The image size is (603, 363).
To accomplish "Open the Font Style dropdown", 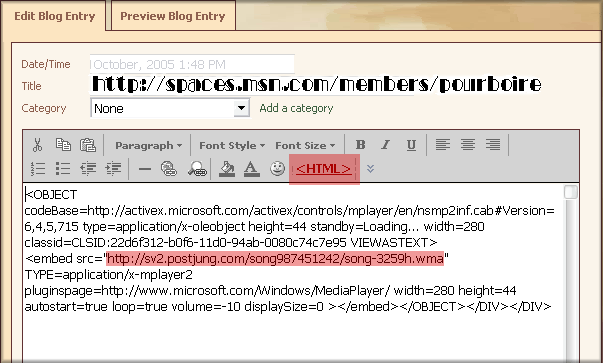I will click(x=232, y=145).
